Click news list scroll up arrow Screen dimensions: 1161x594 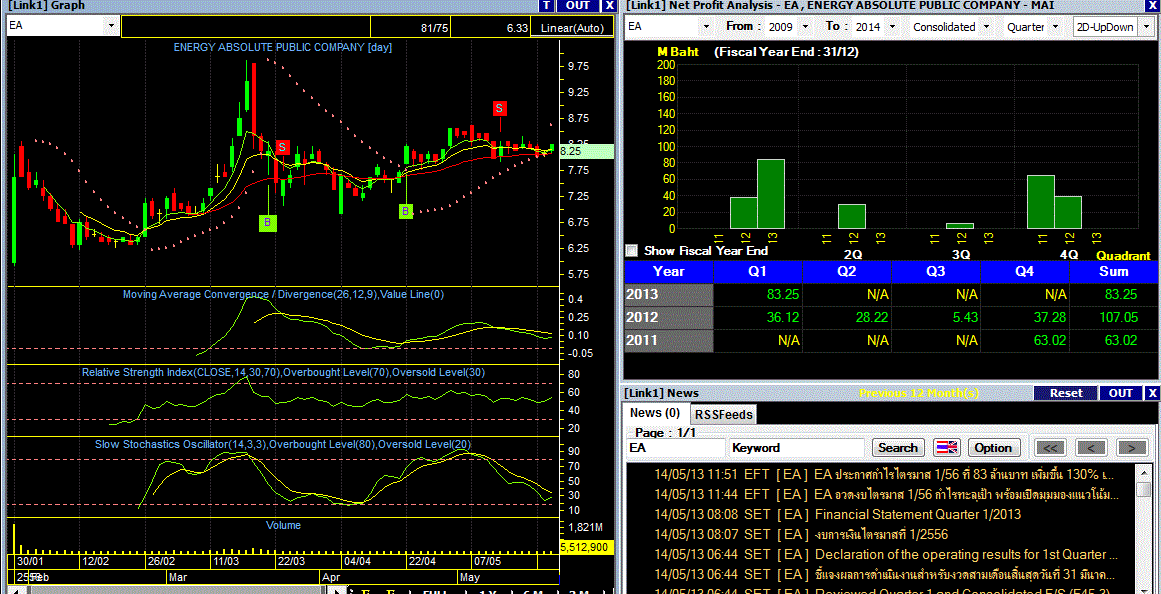click(x=1144, y=471)
